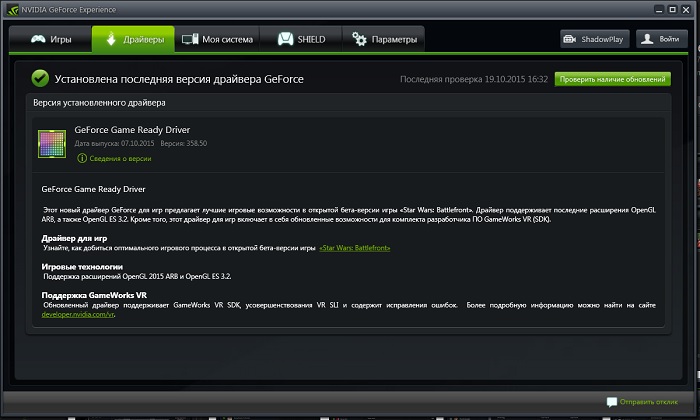Click the Последняя проверка timestamp text
700x420 pixels.
(474, 78)
